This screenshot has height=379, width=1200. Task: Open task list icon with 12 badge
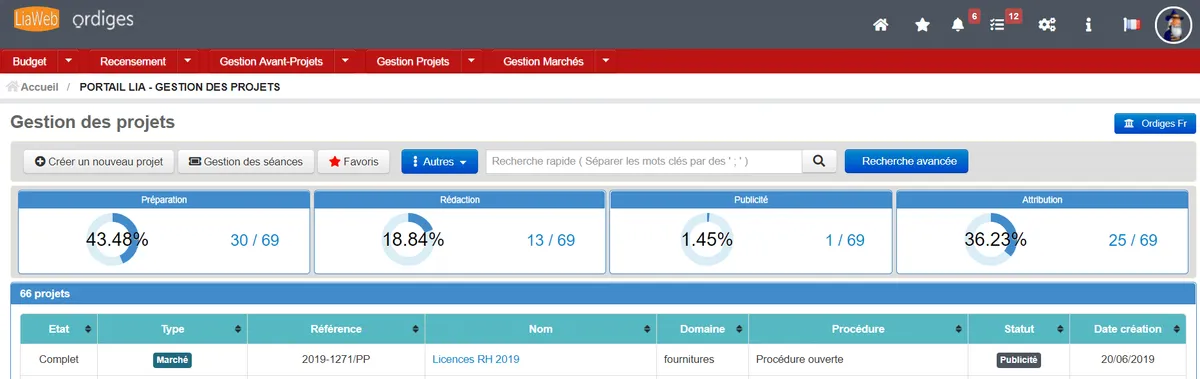tap(997, 25)
